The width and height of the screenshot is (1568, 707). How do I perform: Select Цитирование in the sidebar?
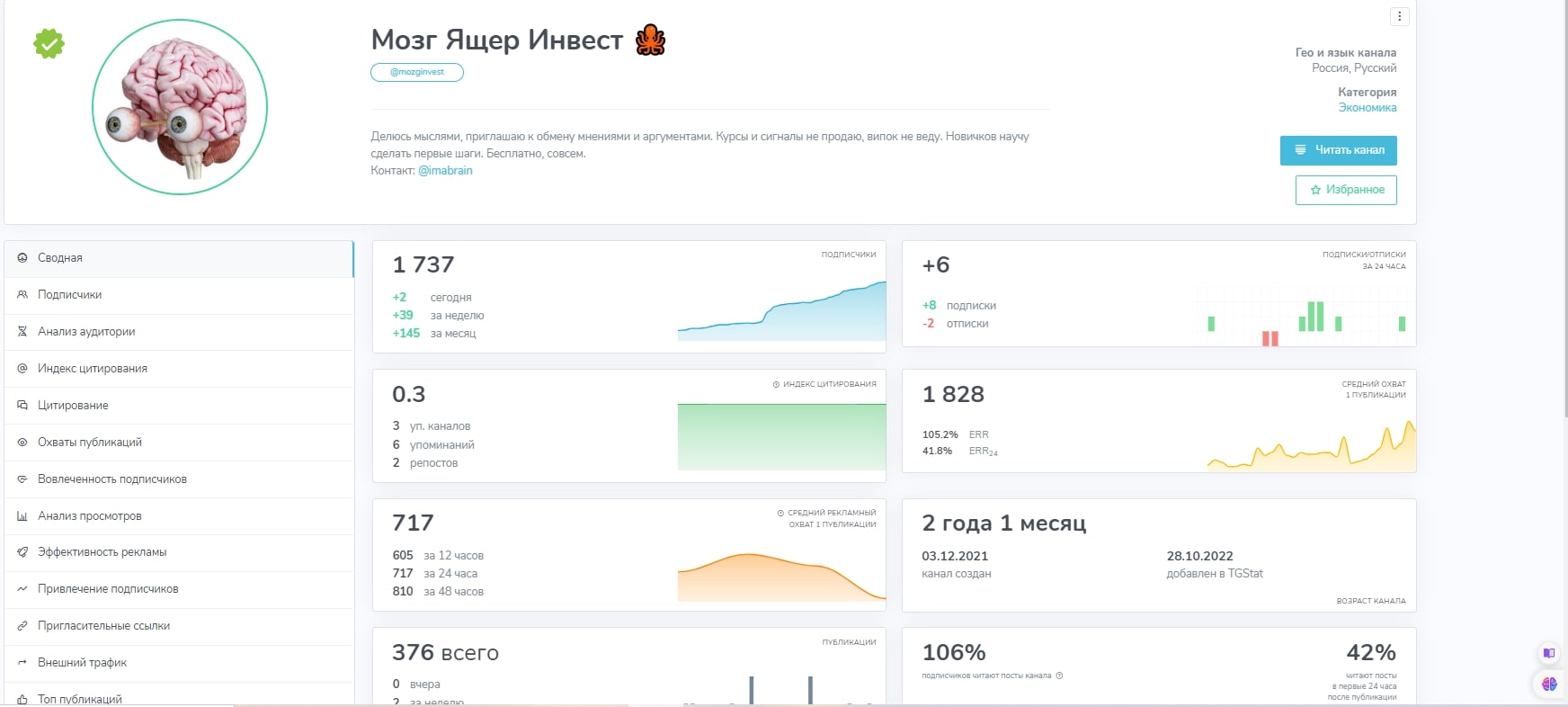coord(179,406)
